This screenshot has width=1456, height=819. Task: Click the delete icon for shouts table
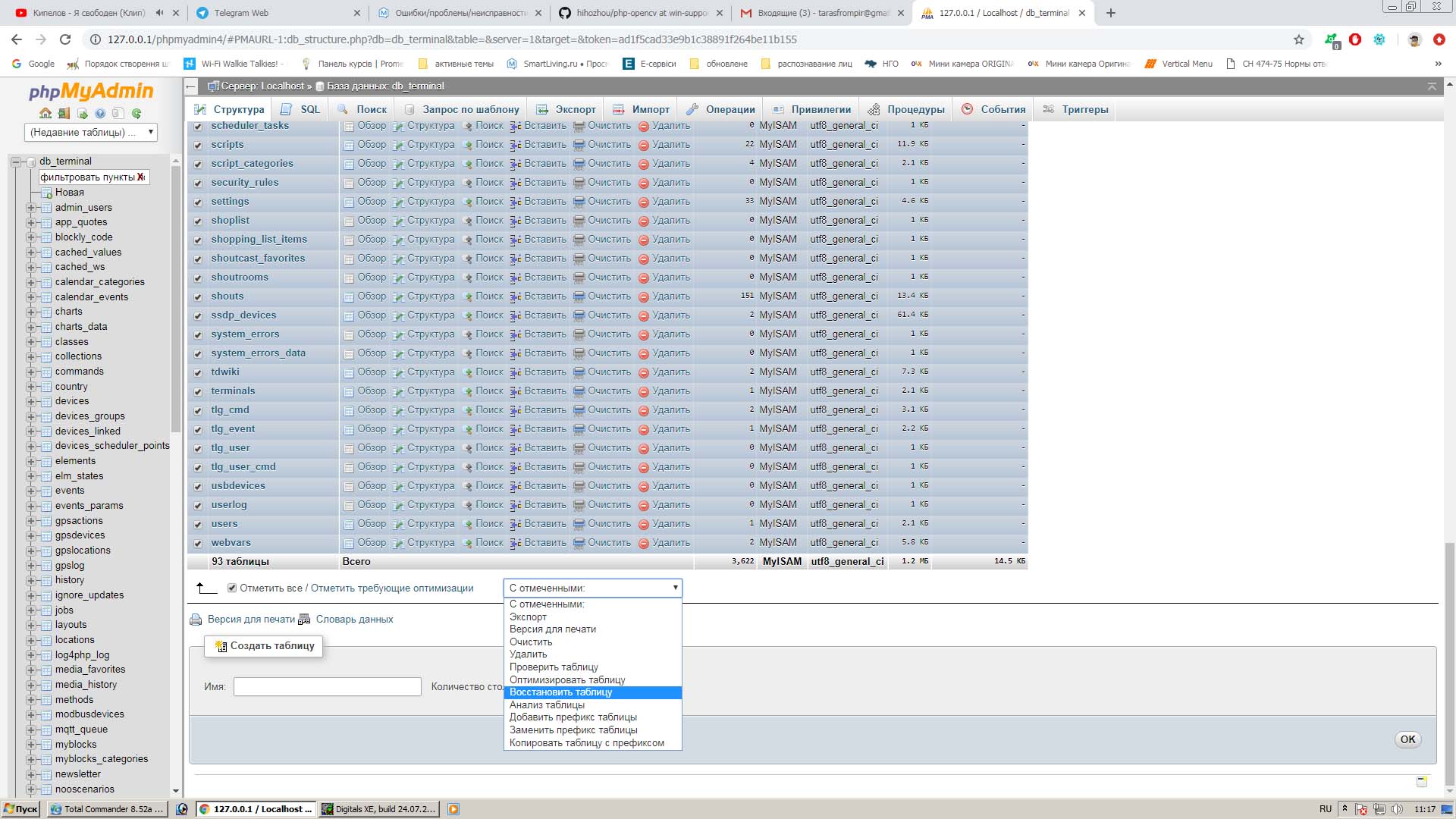pos(644,297)
